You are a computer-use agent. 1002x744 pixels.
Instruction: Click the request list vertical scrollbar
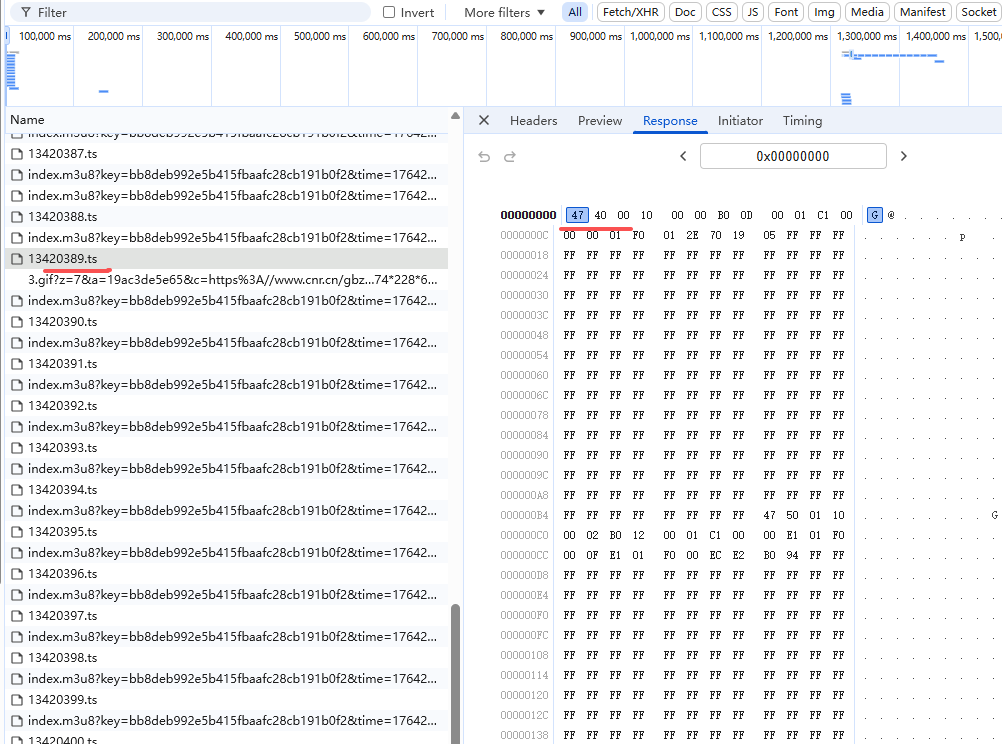click(457, 670)
